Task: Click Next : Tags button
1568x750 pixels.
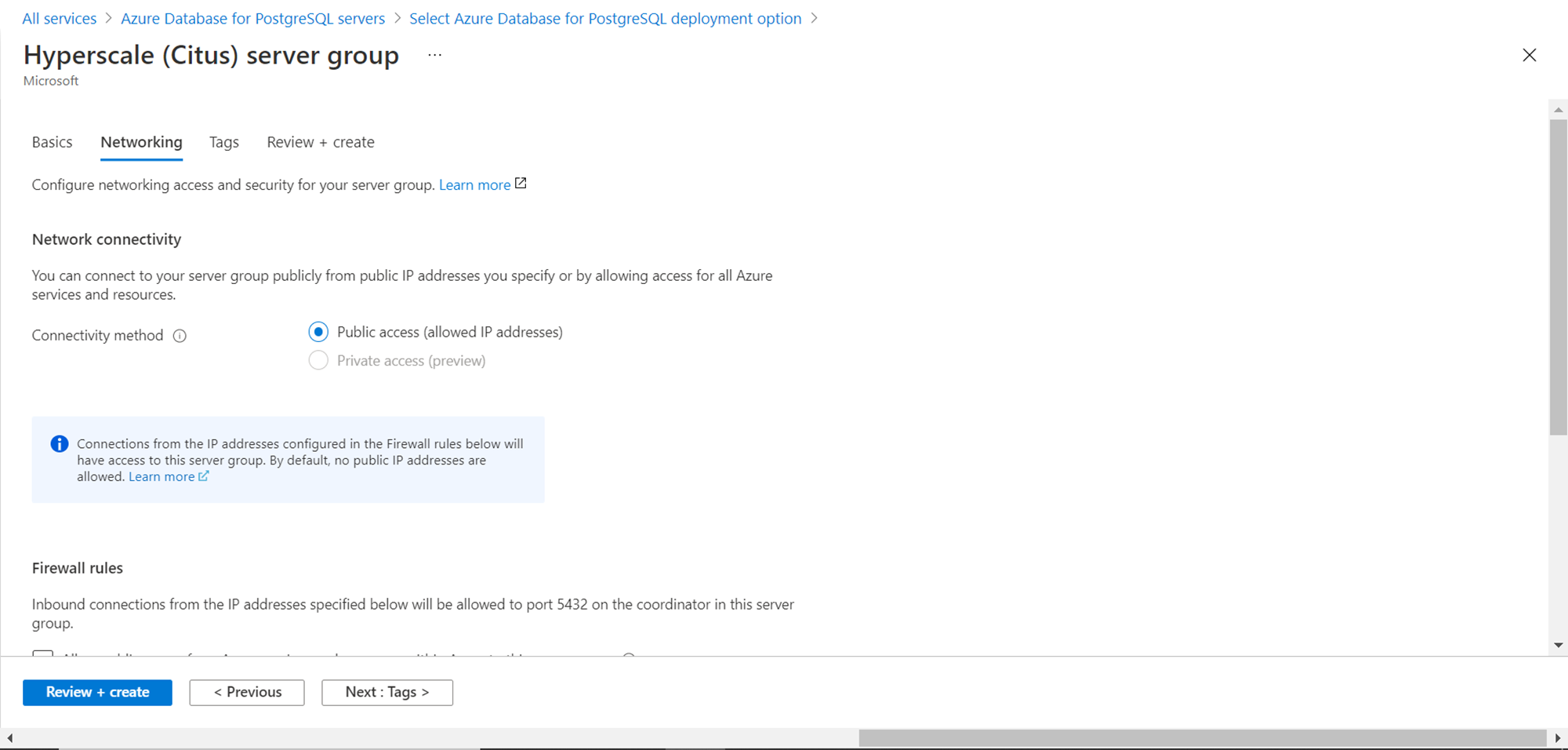Action: point(387,692)
